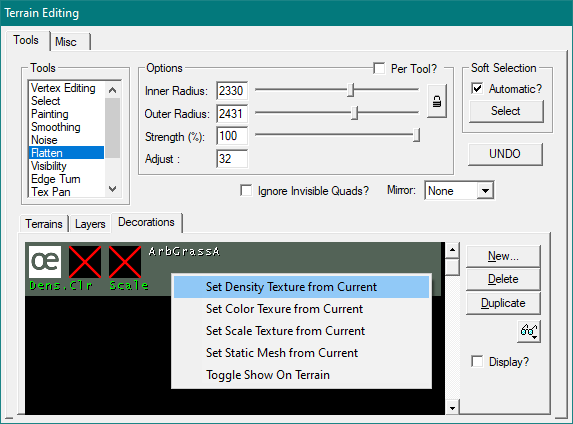Screen dimensions: 573x424
Task: Click decorations list scroll down arrow
Action: pos(452,408)
